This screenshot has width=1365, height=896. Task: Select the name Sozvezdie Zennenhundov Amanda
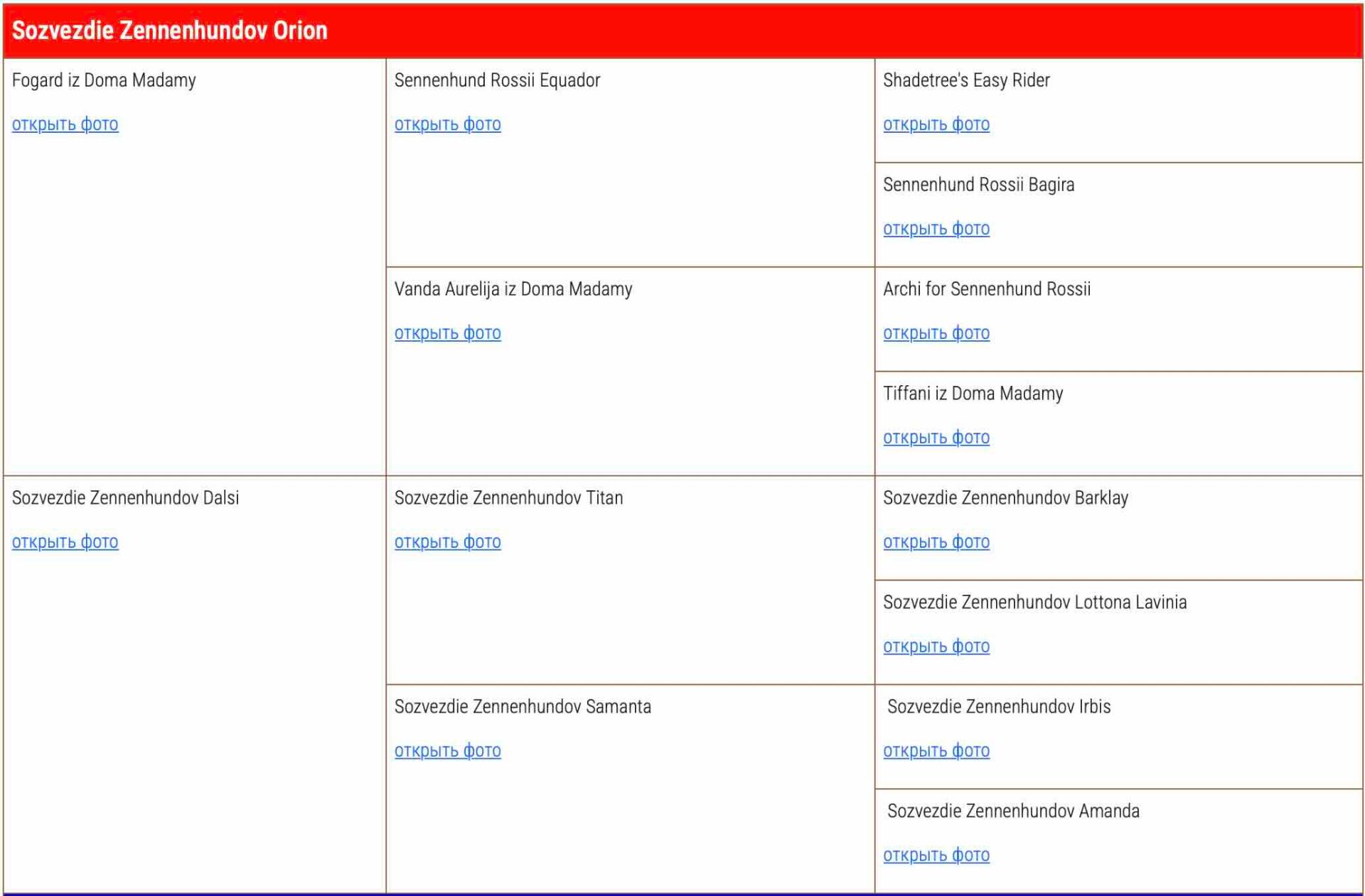(x=1014, y=811)
